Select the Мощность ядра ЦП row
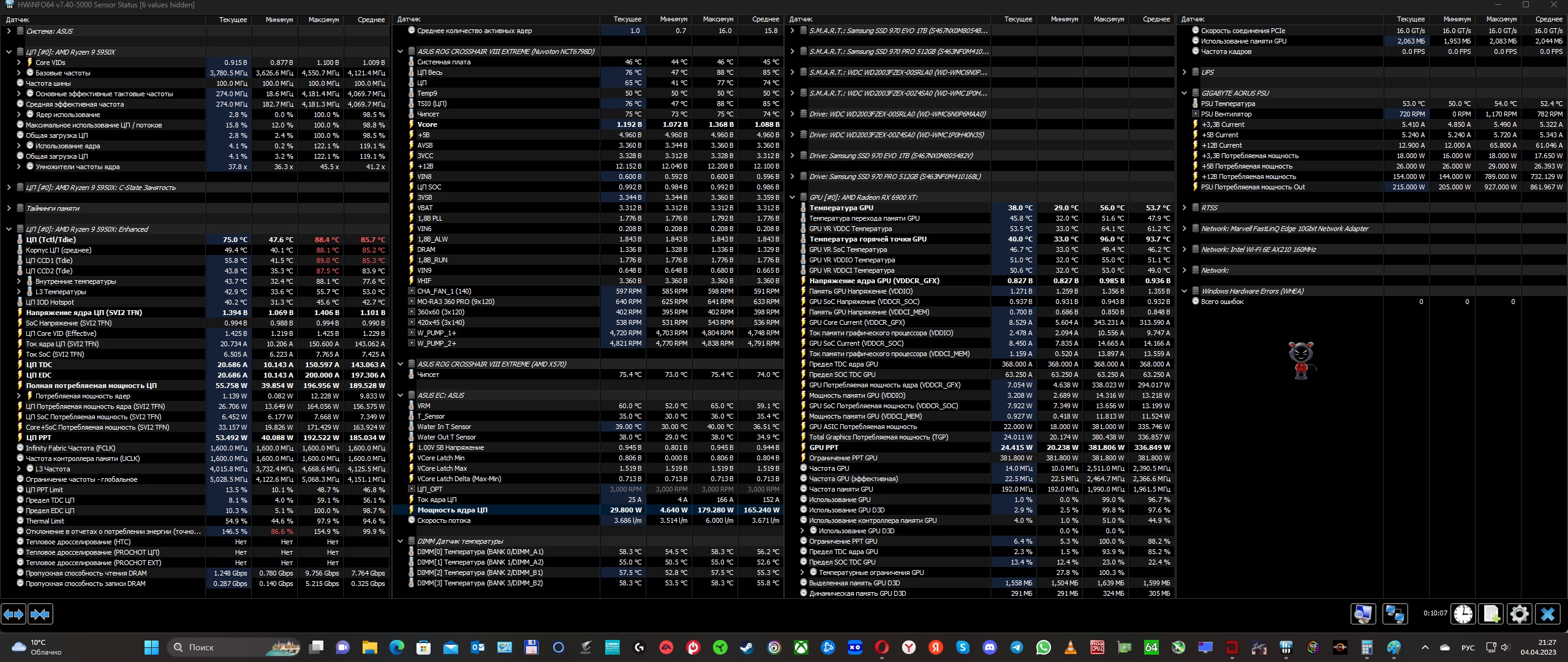Viewport: 1568px width, 662px height. (x=452, y=510)
